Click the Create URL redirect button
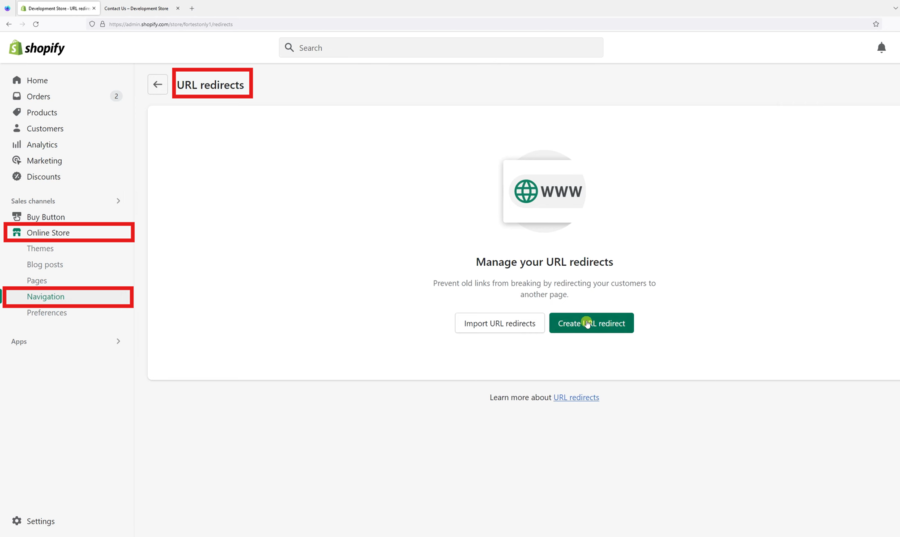900x537 pixels. point(591,323)
